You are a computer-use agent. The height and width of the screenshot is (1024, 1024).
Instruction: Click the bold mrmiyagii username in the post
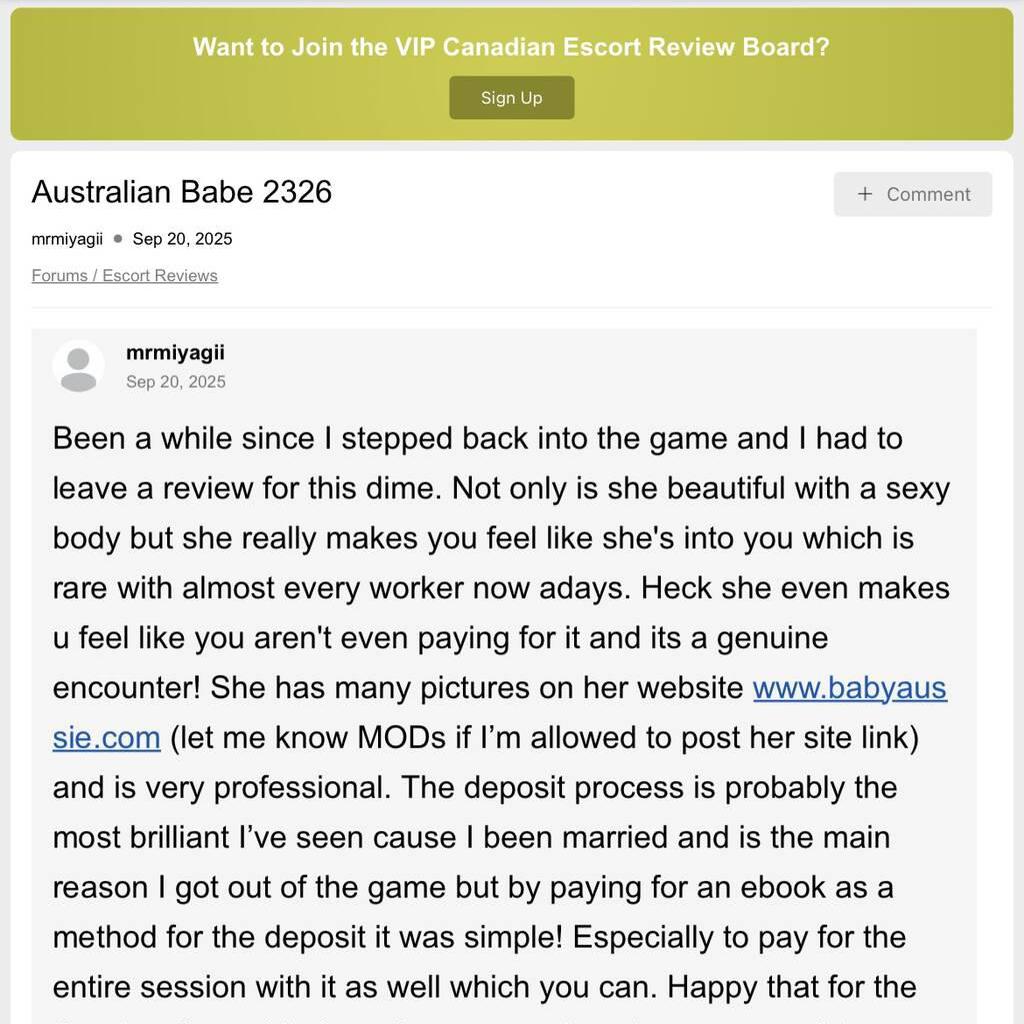click(x=175, y=353)
